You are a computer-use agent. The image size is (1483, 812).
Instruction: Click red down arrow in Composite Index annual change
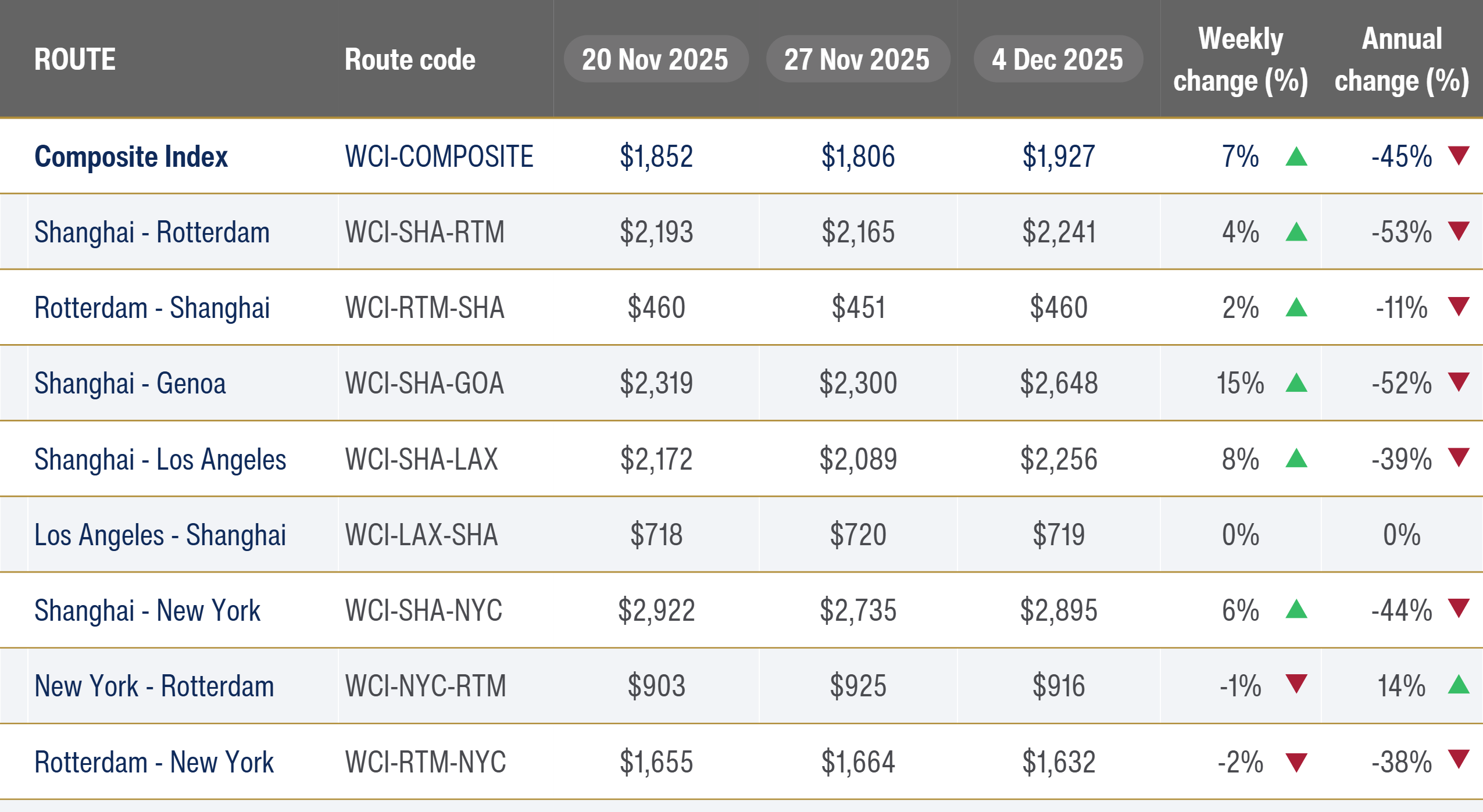pos(1459,155)
